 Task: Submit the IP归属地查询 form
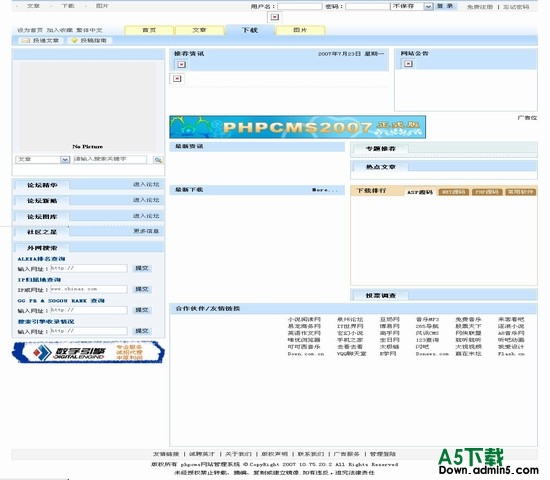tap(142, 289)
